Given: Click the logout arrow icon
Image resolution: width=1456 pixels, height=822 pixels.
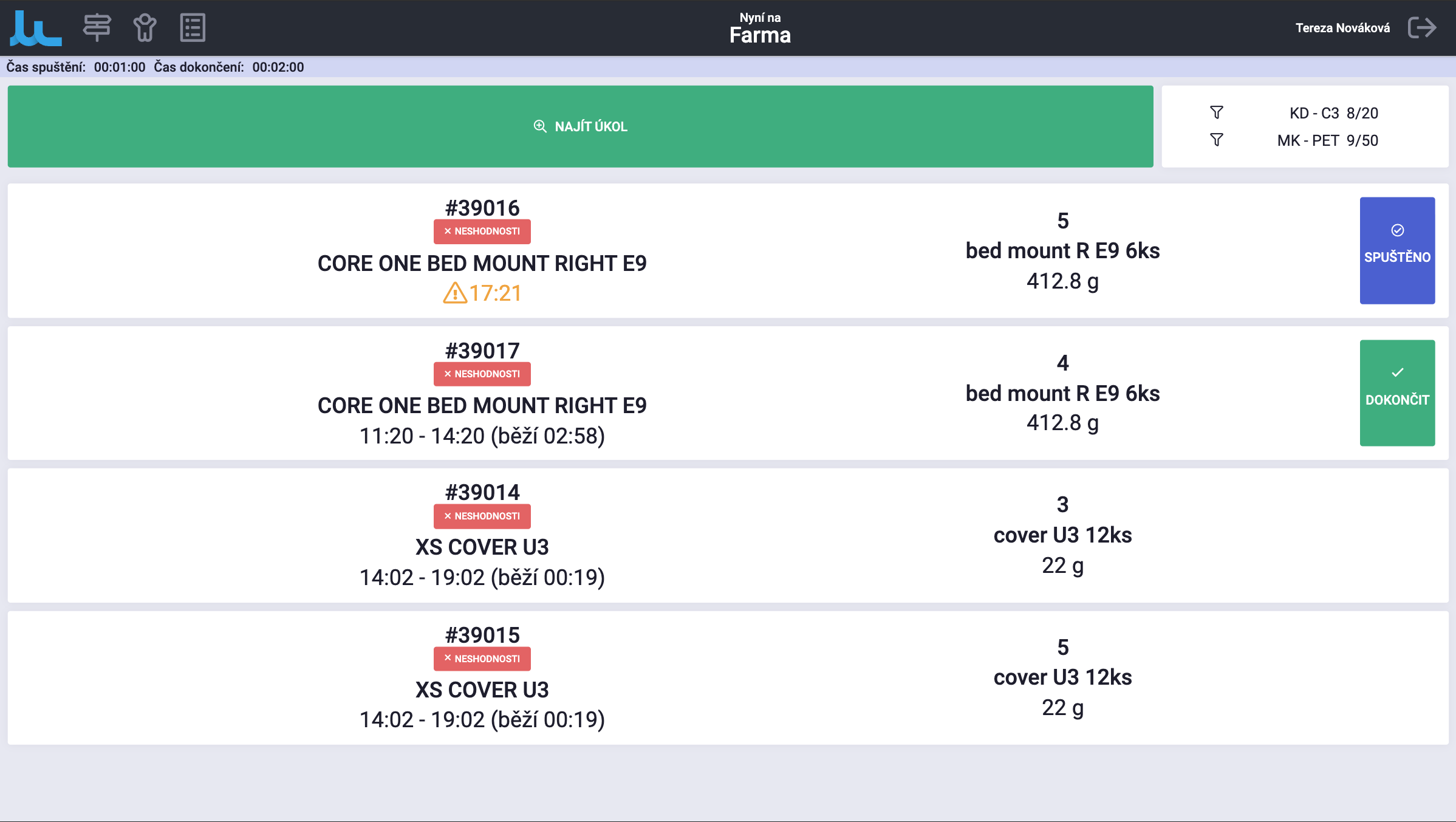Looking at the screenshot, I should coord(1422,28).
